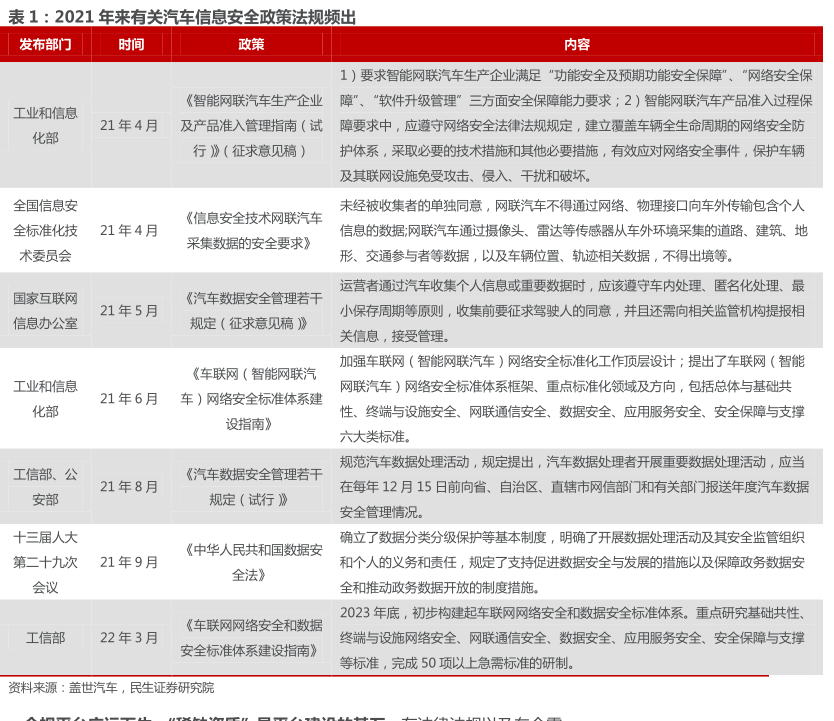Select policy 《汽车数据安全管理若干规定（征求意见稿）》
Image resolution: width=834 pixels, height=721 pixels.
coord(251,311)
